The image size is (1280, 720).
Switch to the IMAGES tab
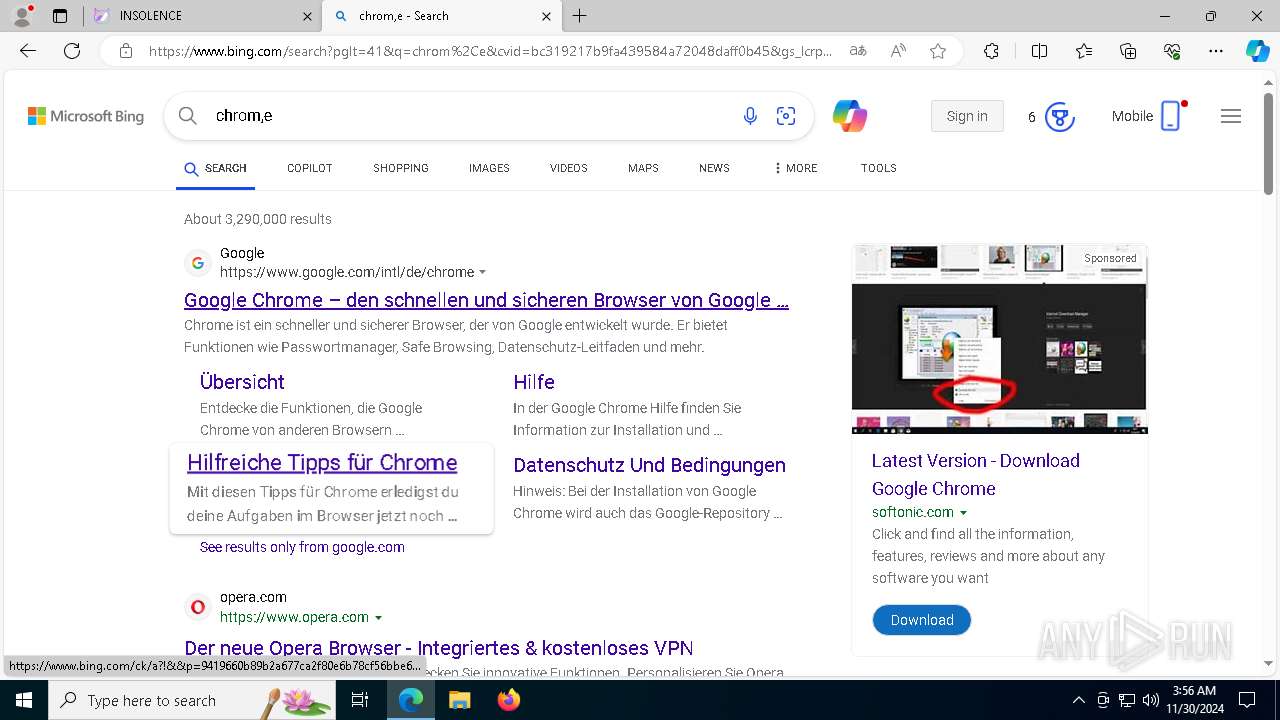(x=489, y=168)
